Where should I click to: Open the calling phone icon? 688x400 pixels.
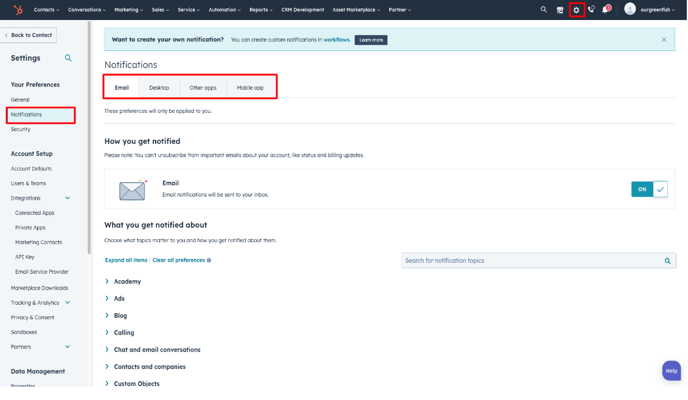[591, 9]
